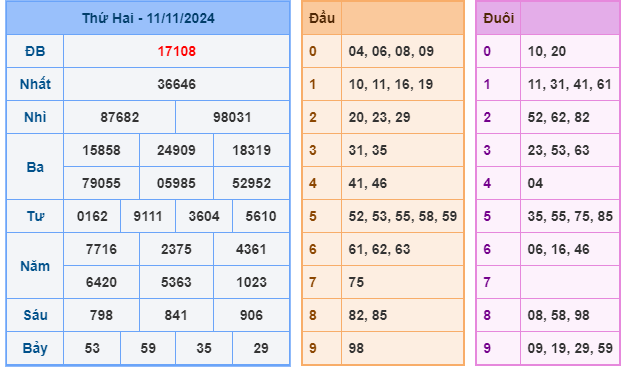Click Đuôi row values 23, 53, 63

[x=559, y=150]
